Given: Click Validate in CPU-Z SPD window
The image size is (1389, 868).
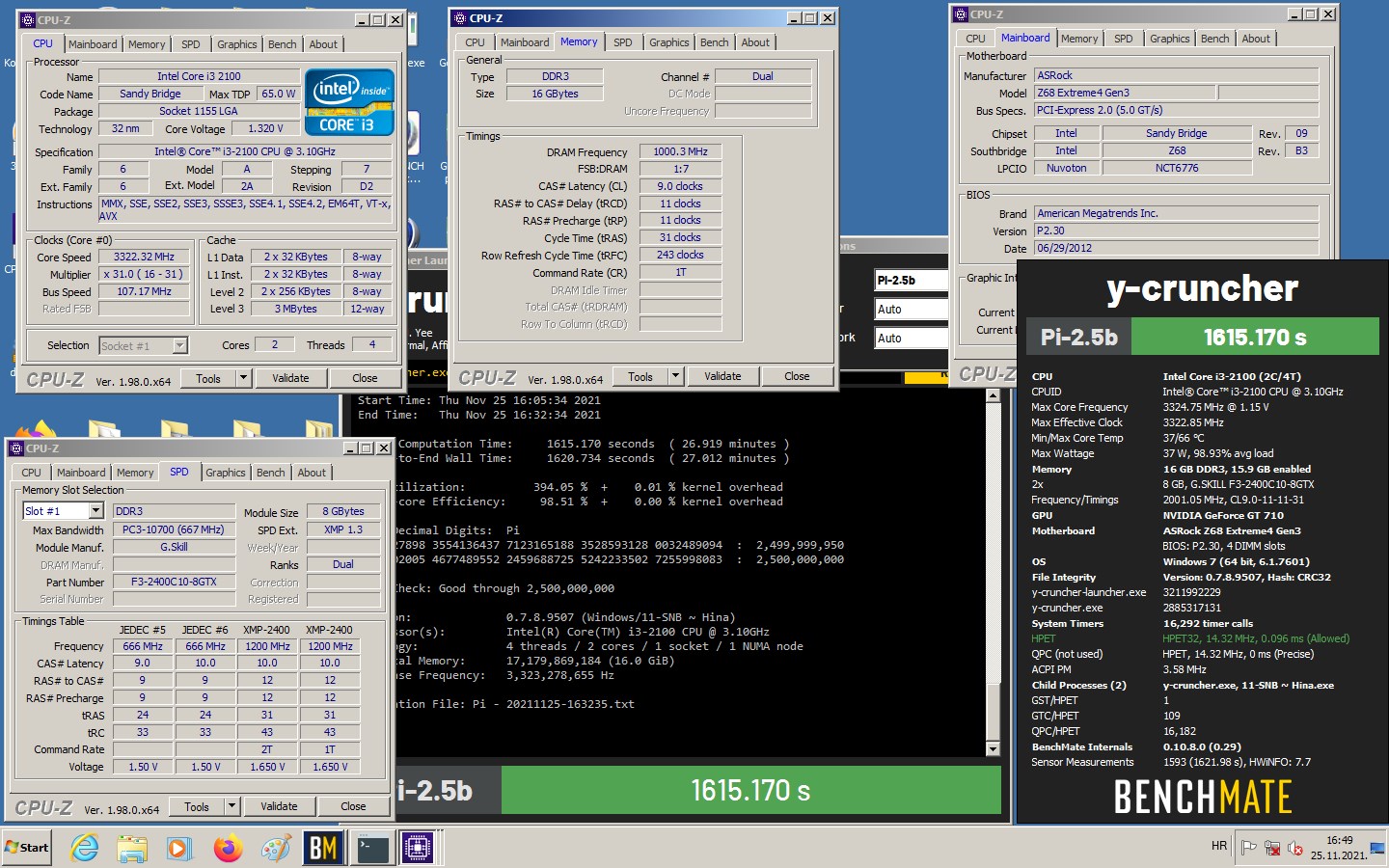Looking at the screenshot, I should click(279, 806).
